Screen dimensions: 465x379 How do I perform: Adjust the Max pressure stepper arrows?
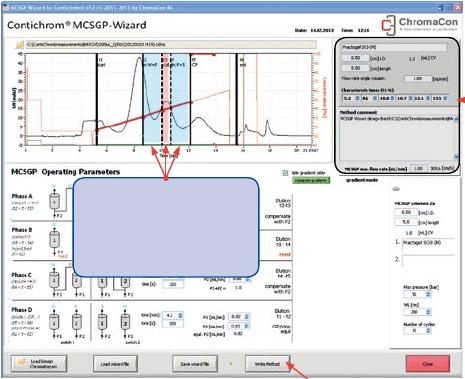point(428,294)
